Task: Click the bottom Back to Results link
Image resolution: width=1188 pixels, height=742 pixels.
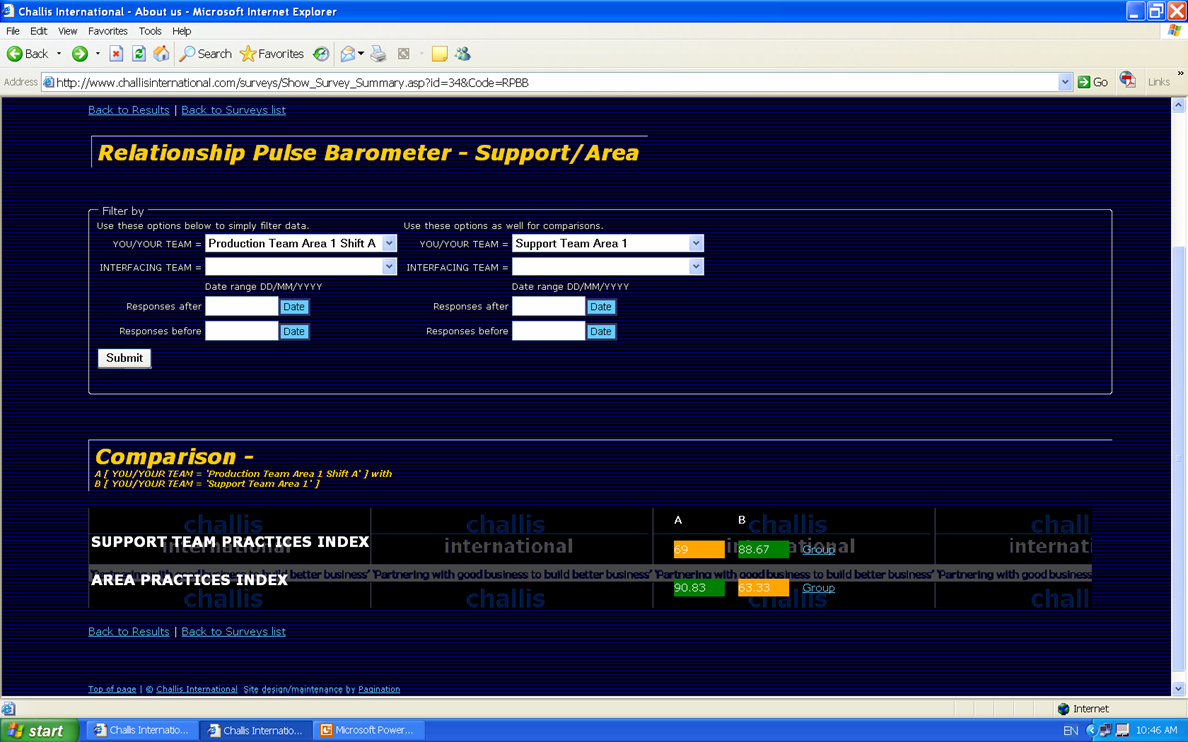Action: 129,631
